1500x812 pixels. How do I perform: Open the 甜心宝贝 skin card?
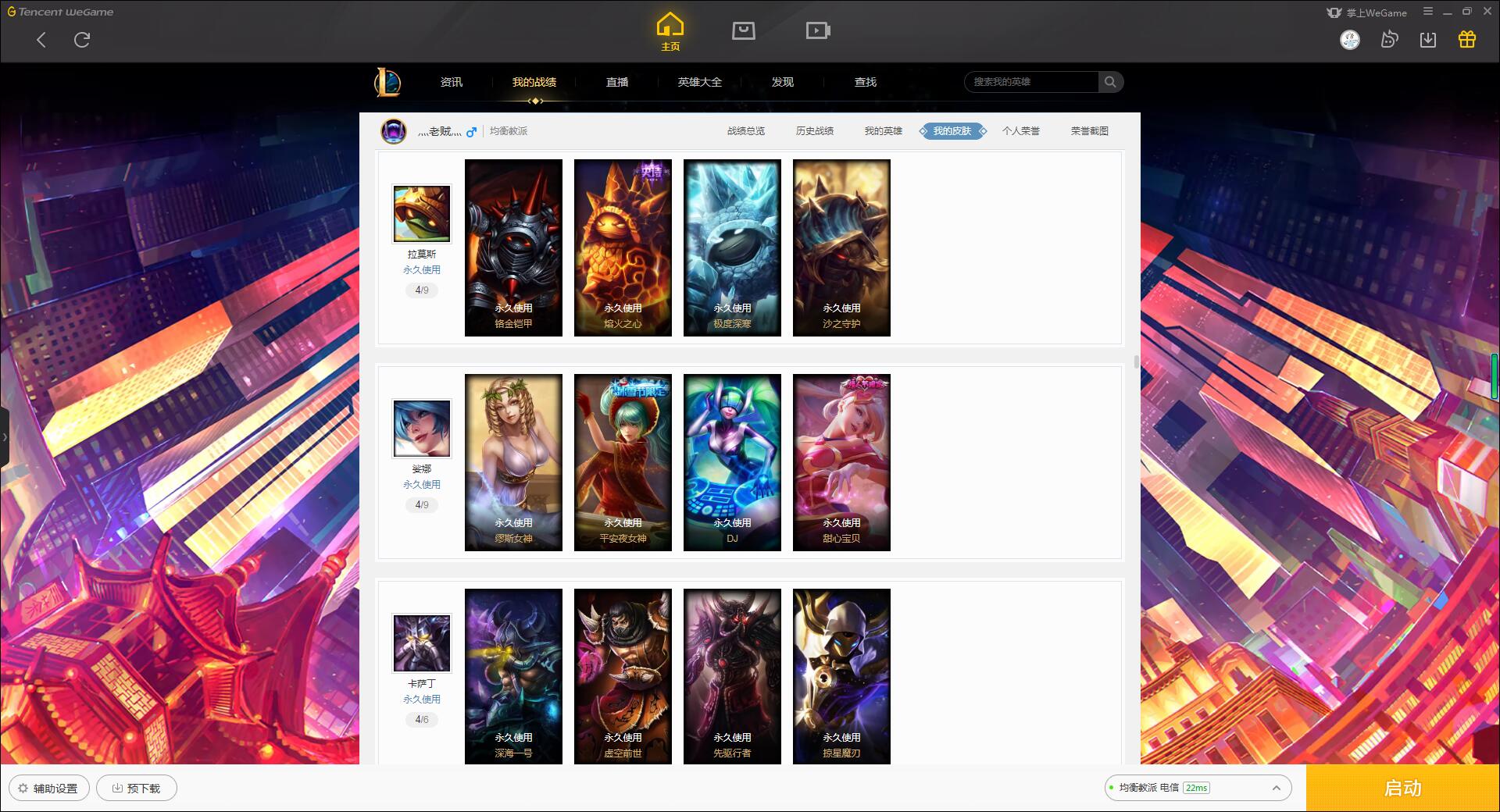click(841, 462)
